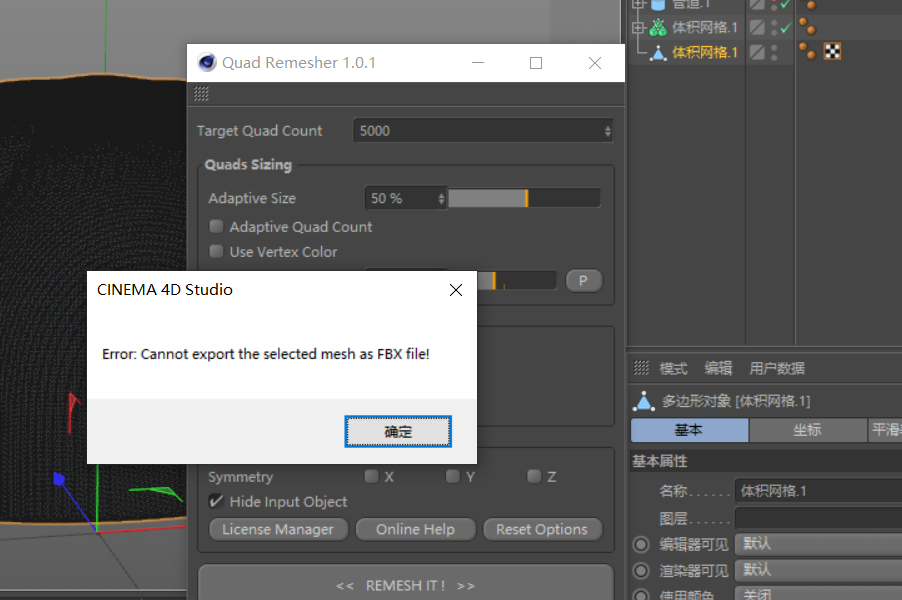Expand the green 体积网格.1 volume mesher tree node
The image size is (902, 600).
[637, 27]
